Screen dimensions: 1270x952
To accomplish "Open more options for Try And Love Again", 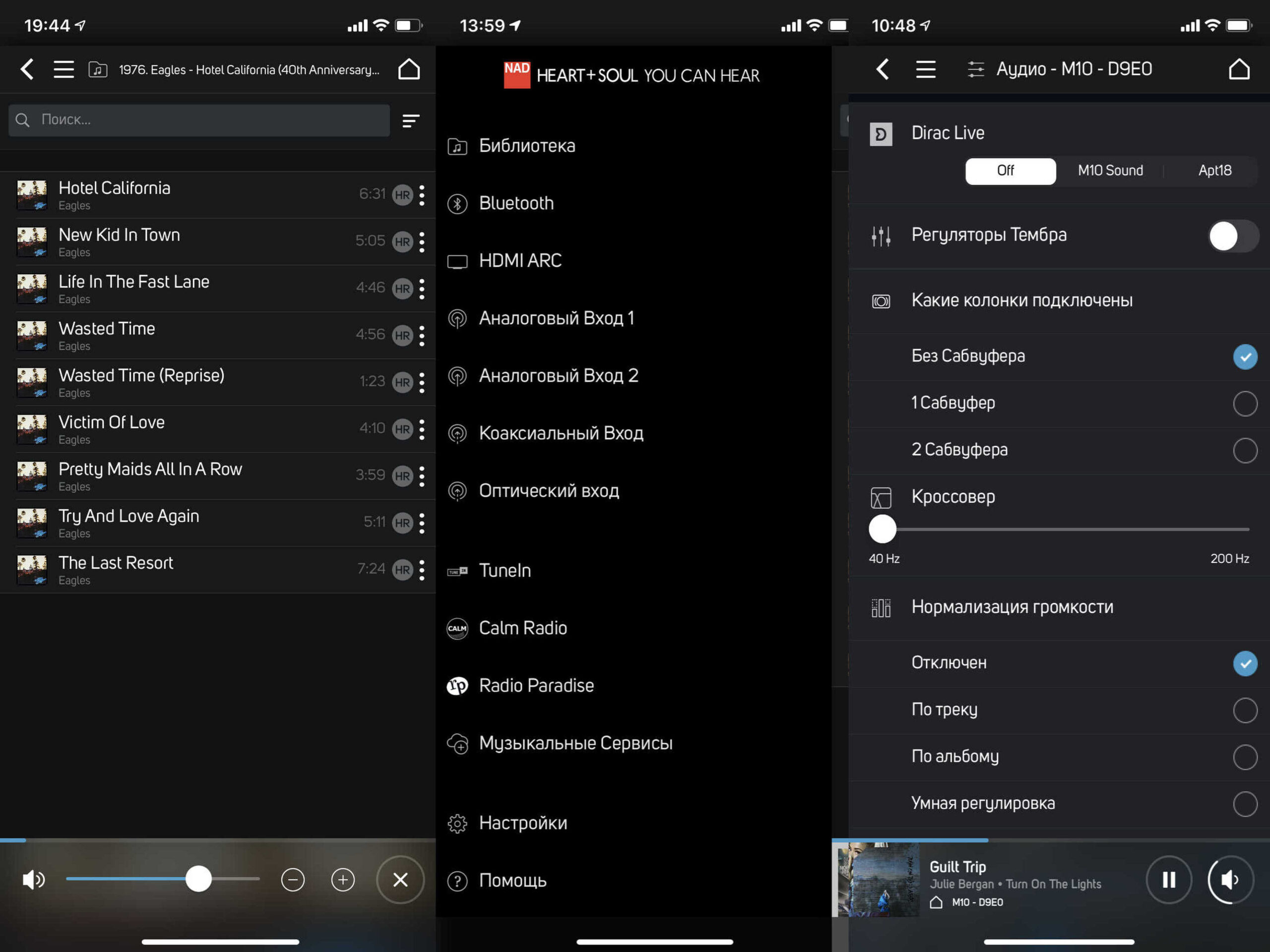I will click(x=422, y=523).
